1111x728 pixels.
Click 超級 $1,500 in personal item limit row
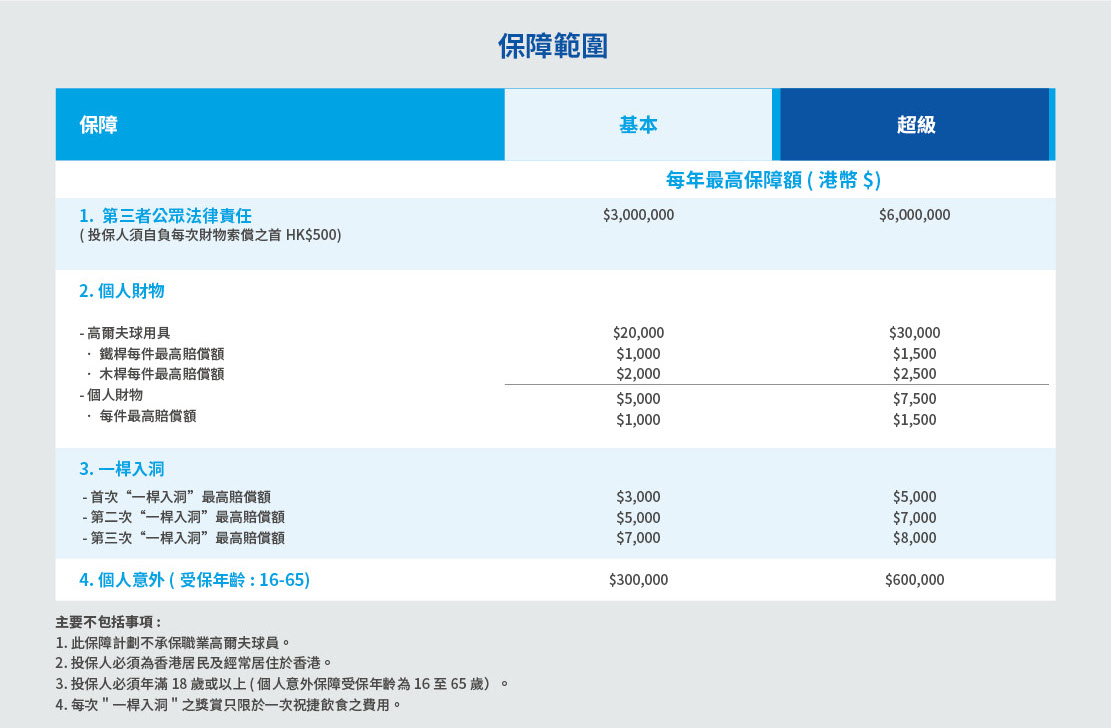(x=915, y=420)
